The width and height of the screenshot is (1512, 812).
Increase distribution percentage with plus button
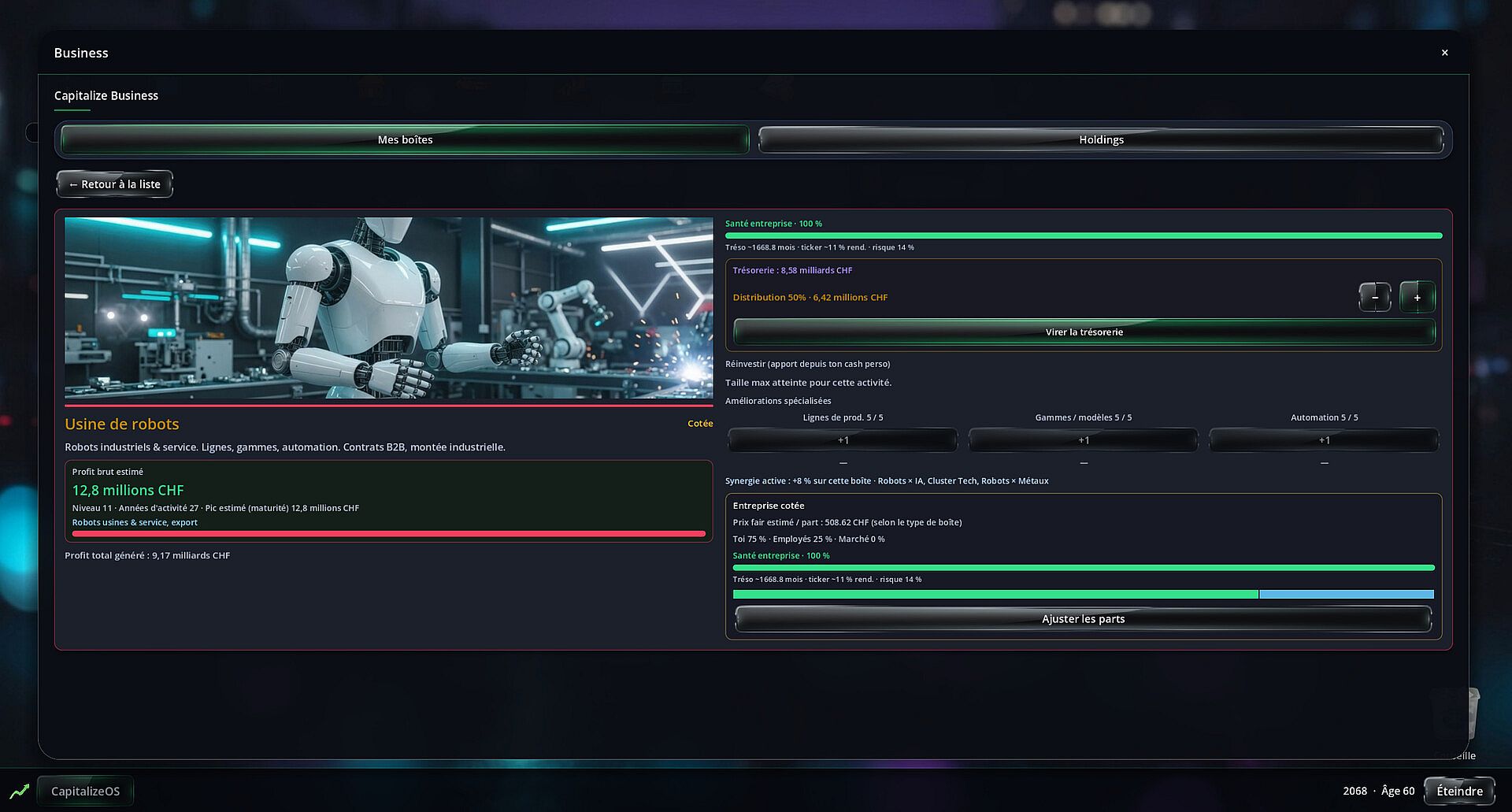1417,298
